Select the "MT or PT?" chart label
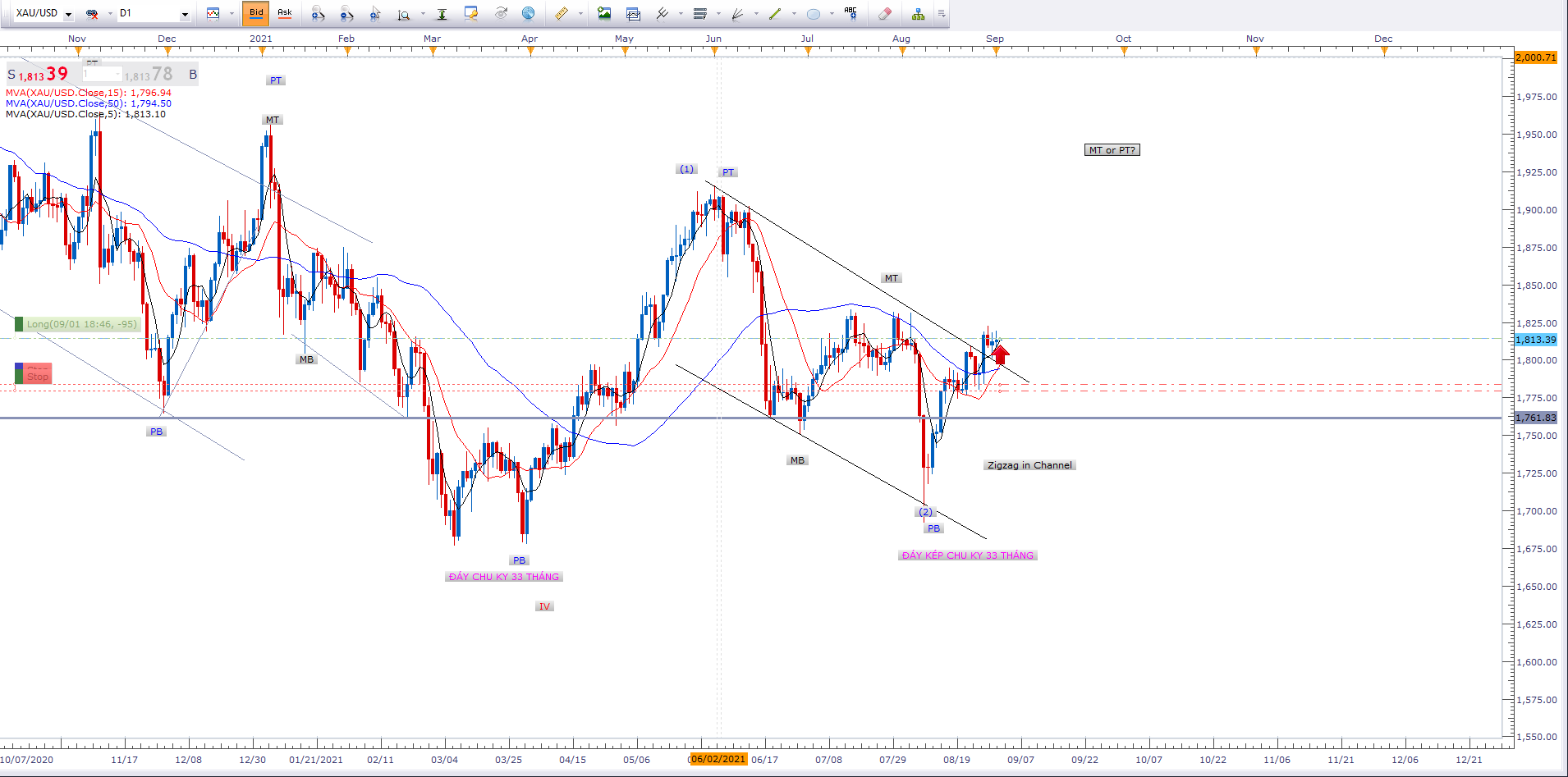The image size is (1568, 777). click(x=1112, y=150)
